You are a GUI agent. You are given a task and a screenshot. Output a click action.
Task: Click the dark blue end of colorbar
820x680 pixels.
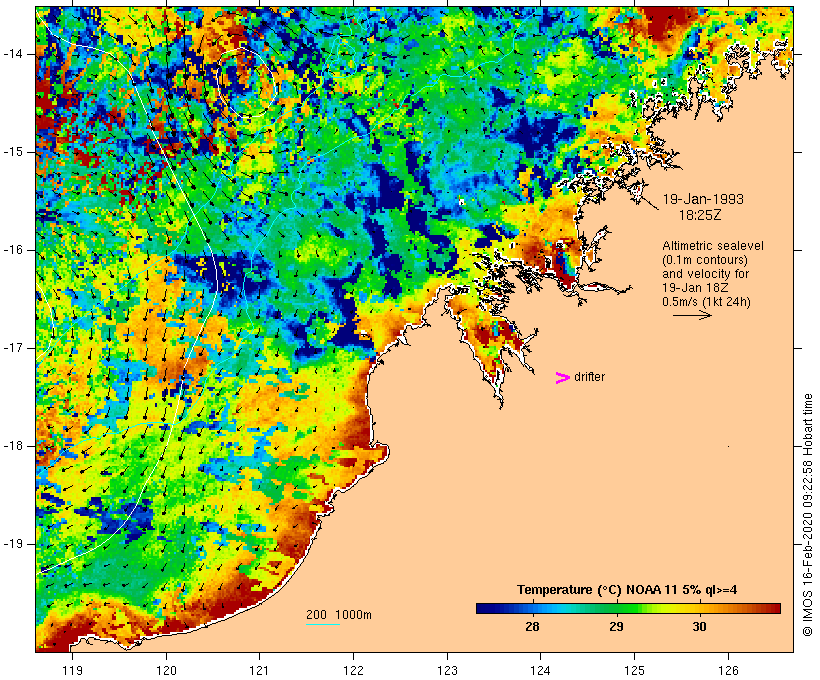(x=482, y=608)
